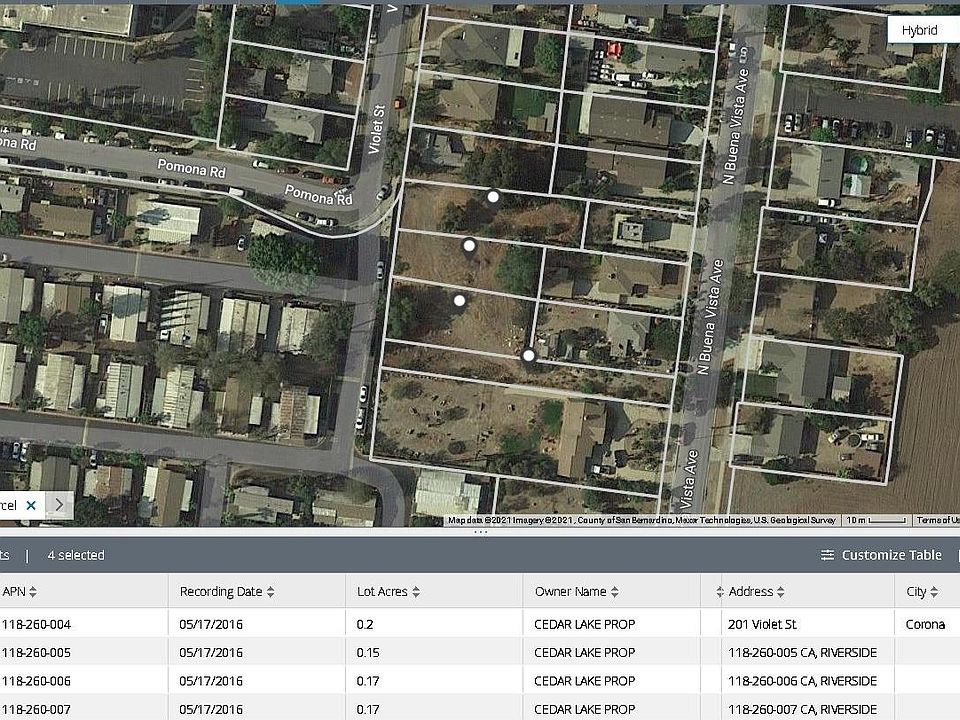Viewport: 960px width, 720px height.
Task: Sort by Lot Acres column arrows
Action: pos(416,591)
